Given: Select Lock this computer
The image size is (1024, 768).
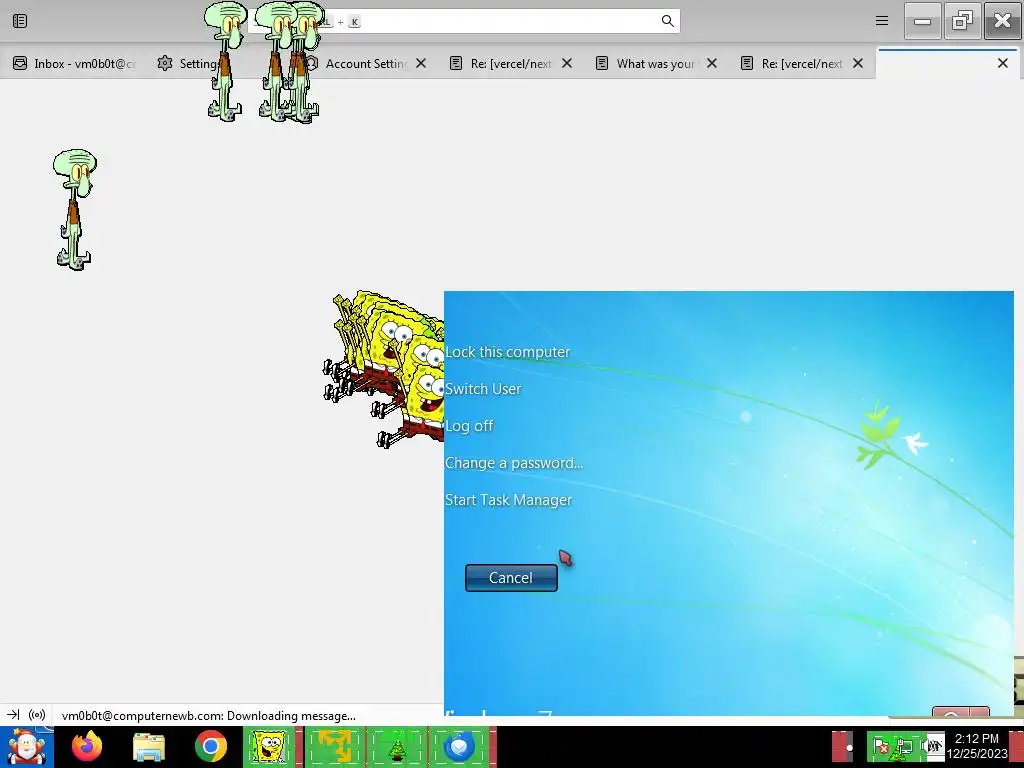Looking at the screenshot, I should pyautogui.click(x=507, y=352).
